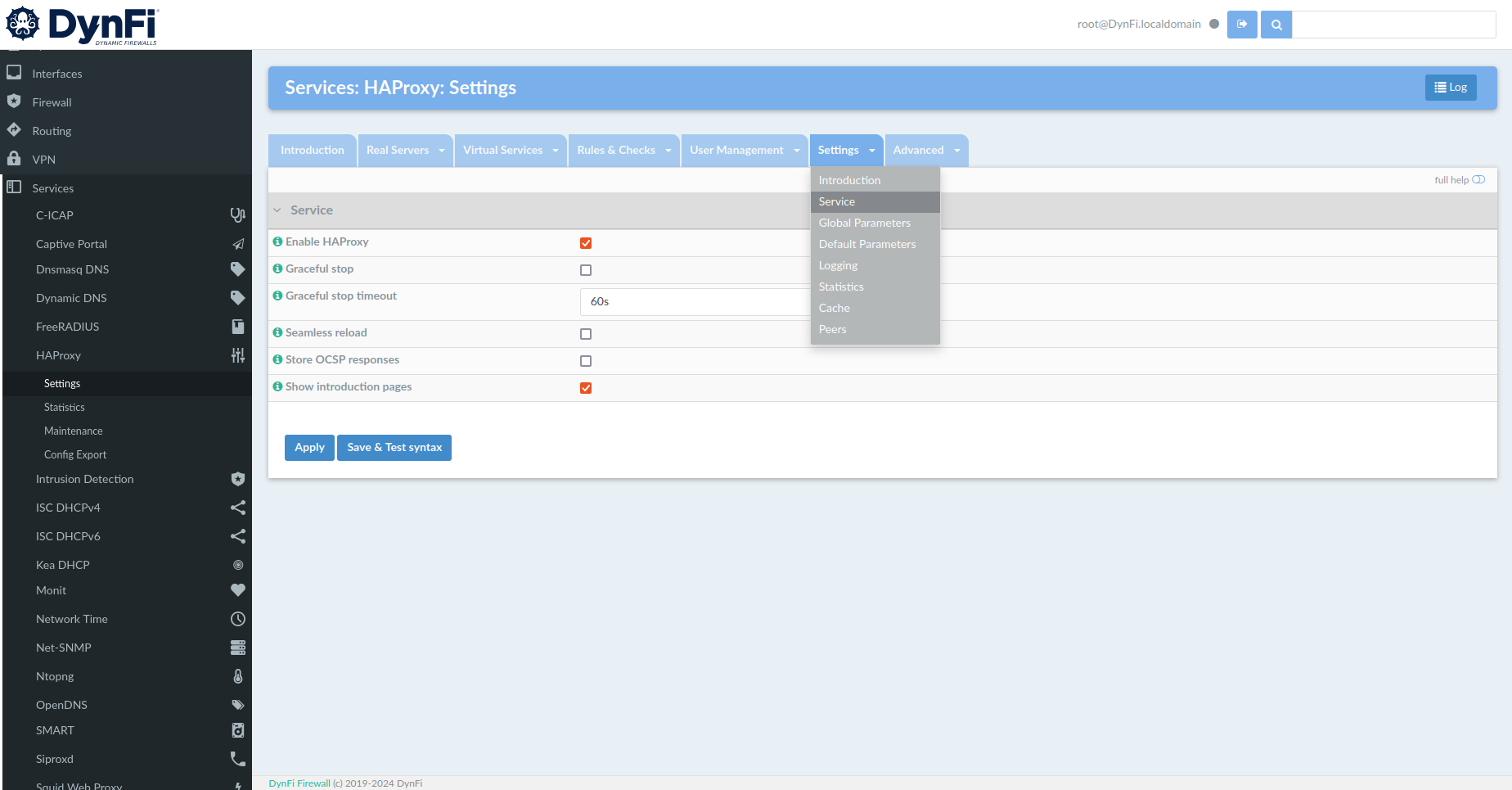This screenshot has width=1512, height=790.
Task: Toggle the full help switch
Action: (x=1478, y=180)
